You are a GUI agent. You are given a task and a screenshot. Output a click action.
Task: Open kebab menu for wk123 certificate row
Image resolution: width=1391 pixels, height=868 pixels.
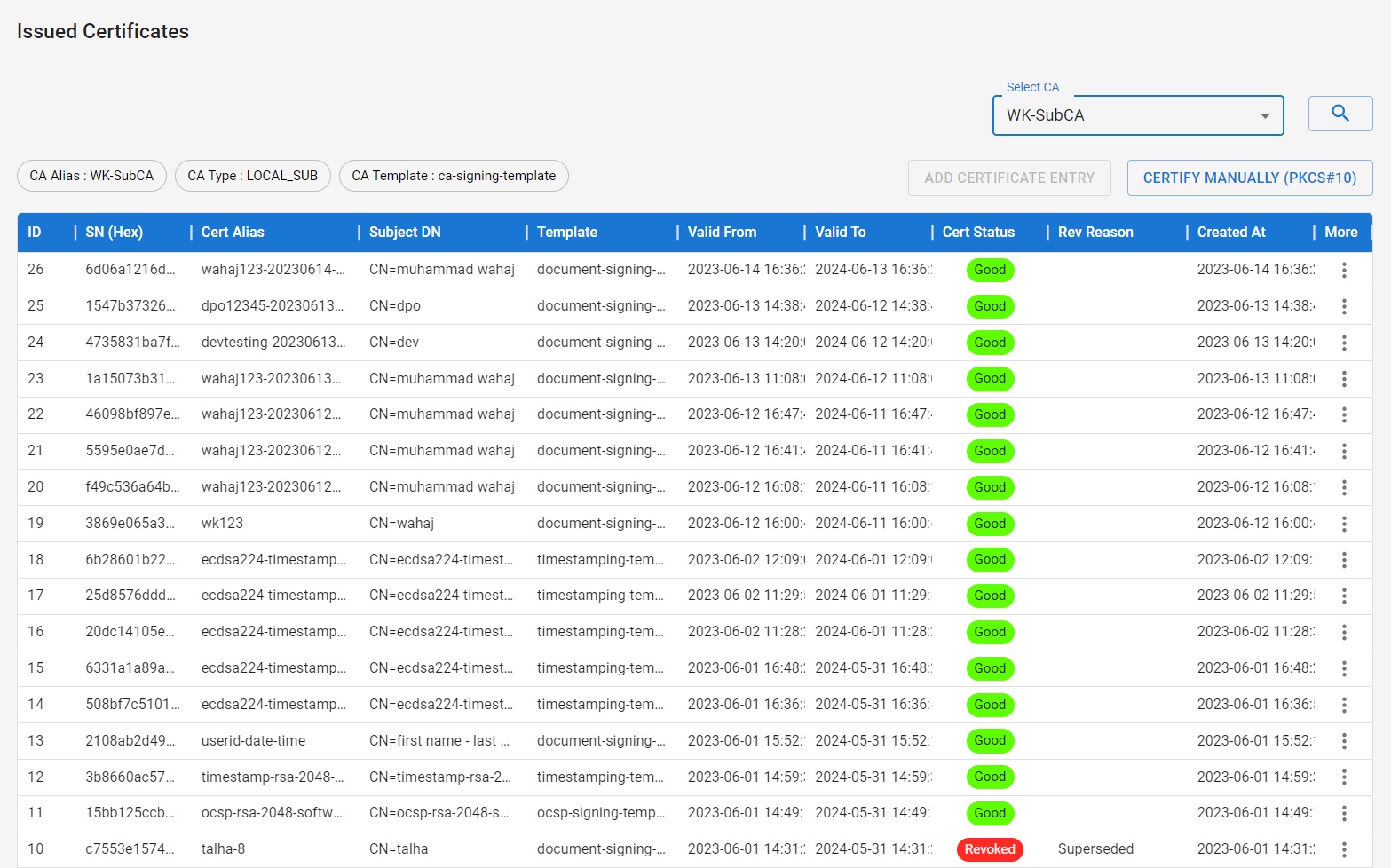(x=1344, y=523)
